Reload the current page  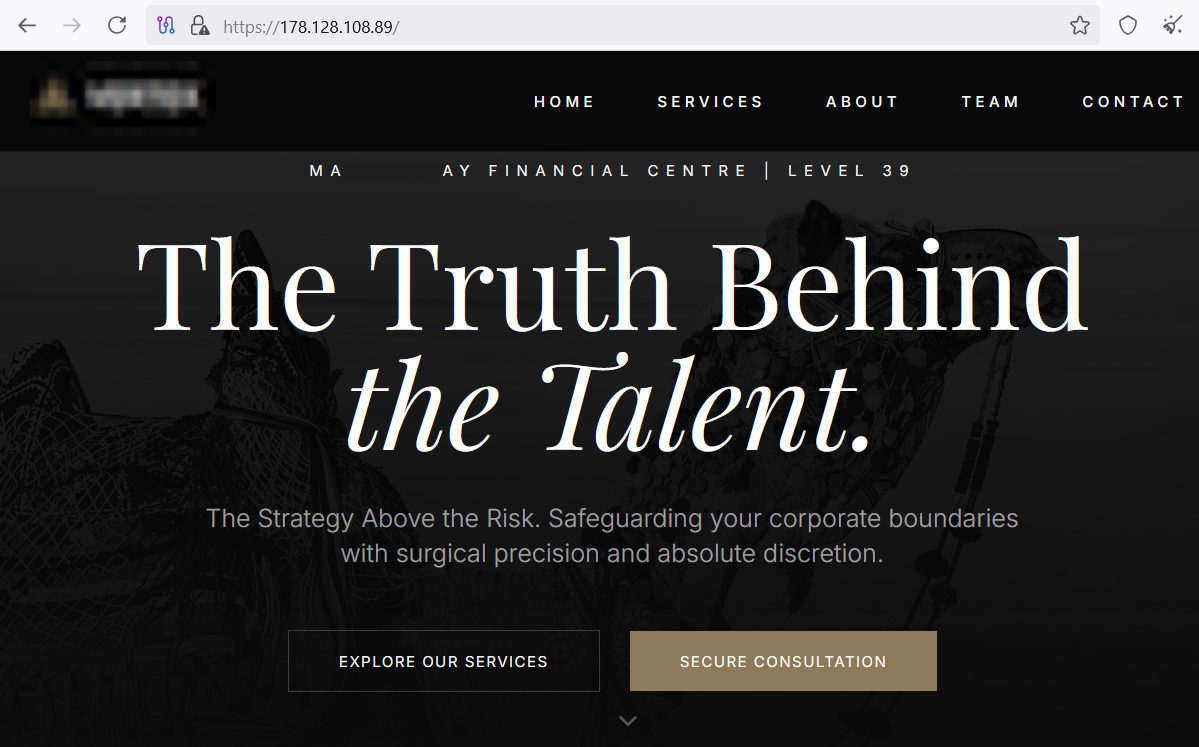(117, 25)
